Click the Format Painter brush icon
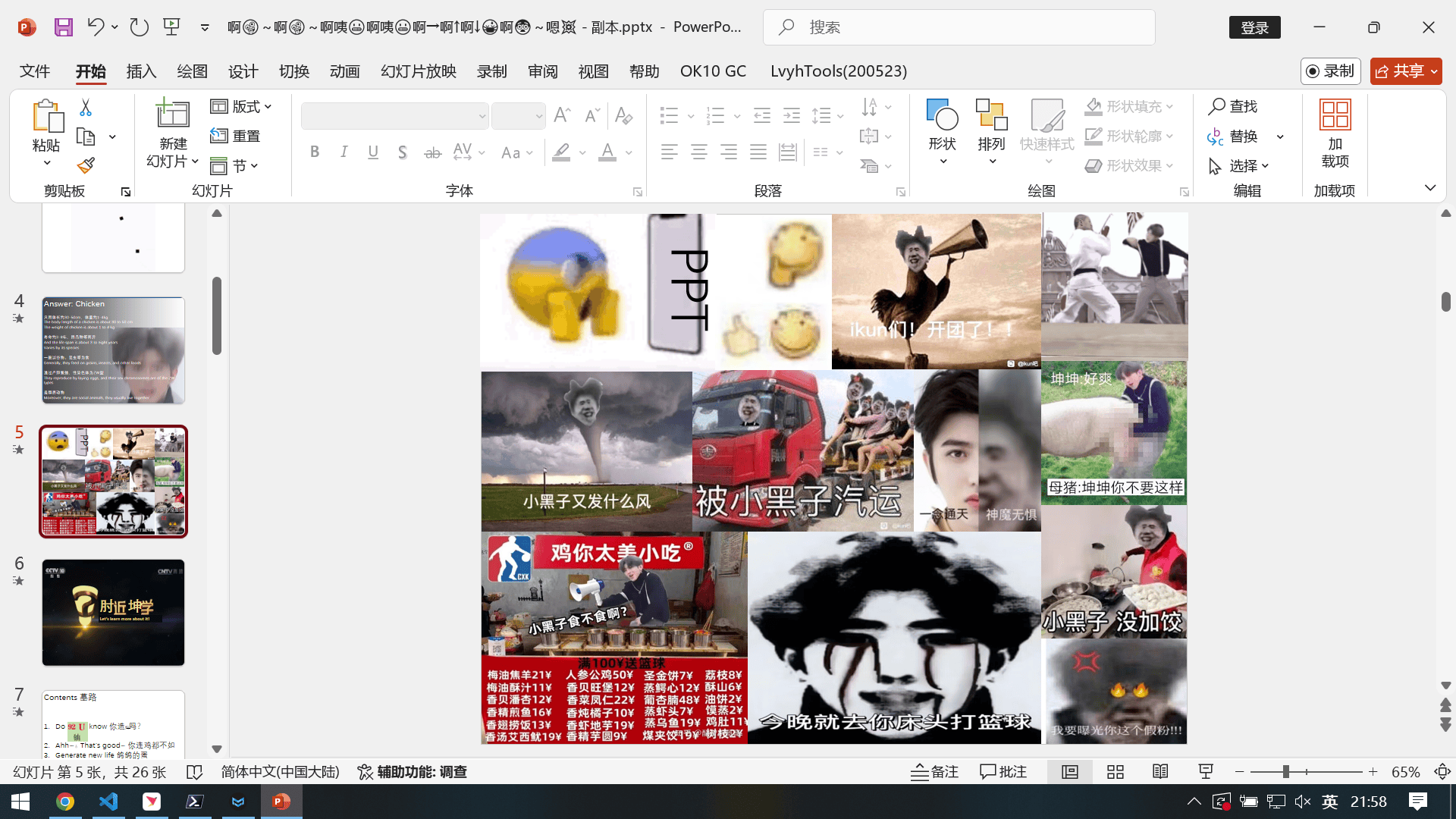 coord(86,165)
